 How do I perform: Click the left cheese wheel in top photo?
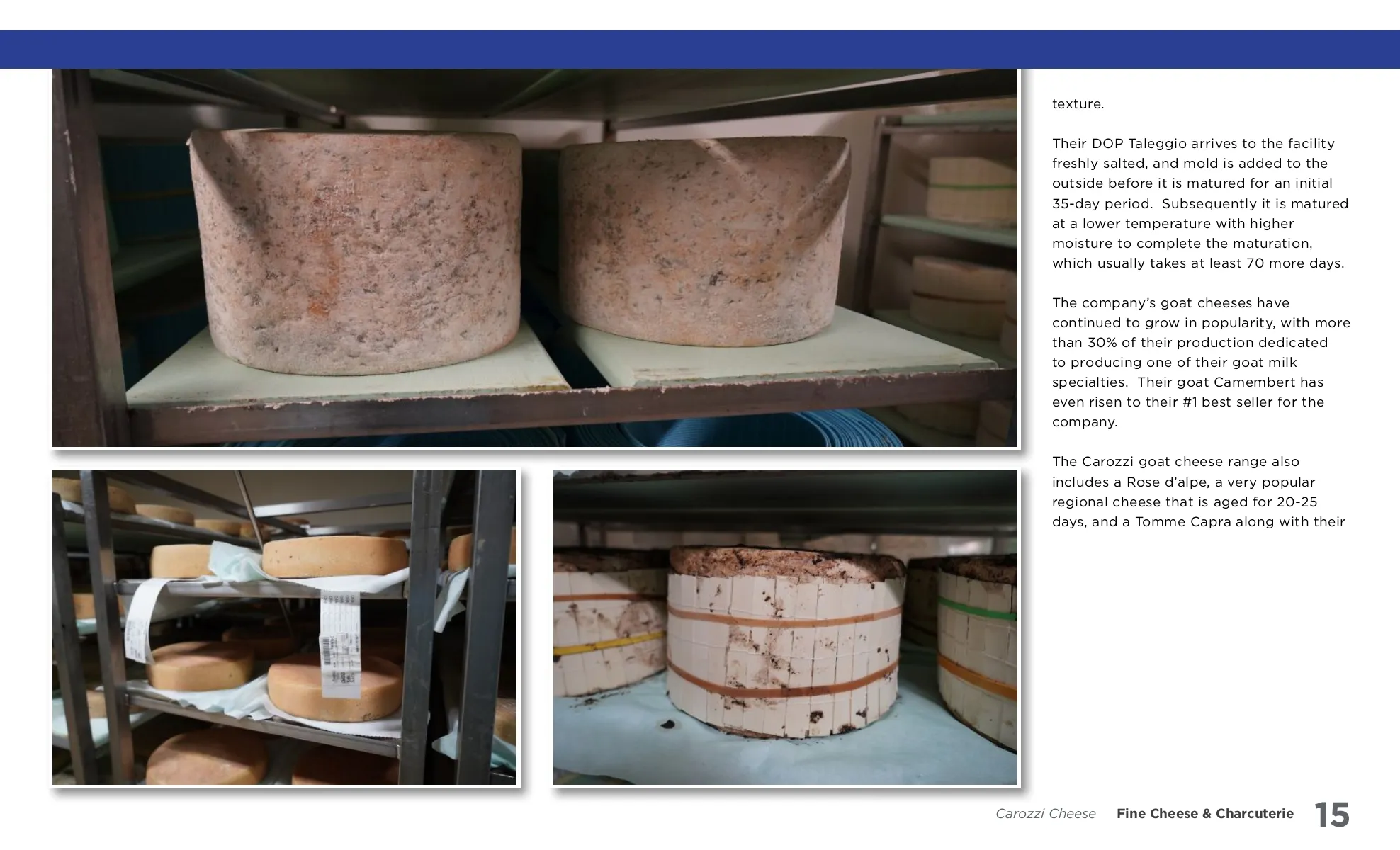[x=356, y=251]
